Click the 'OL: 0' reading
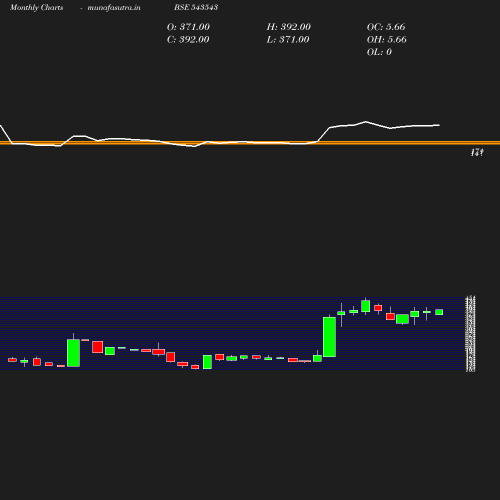 tap(379, 52)
